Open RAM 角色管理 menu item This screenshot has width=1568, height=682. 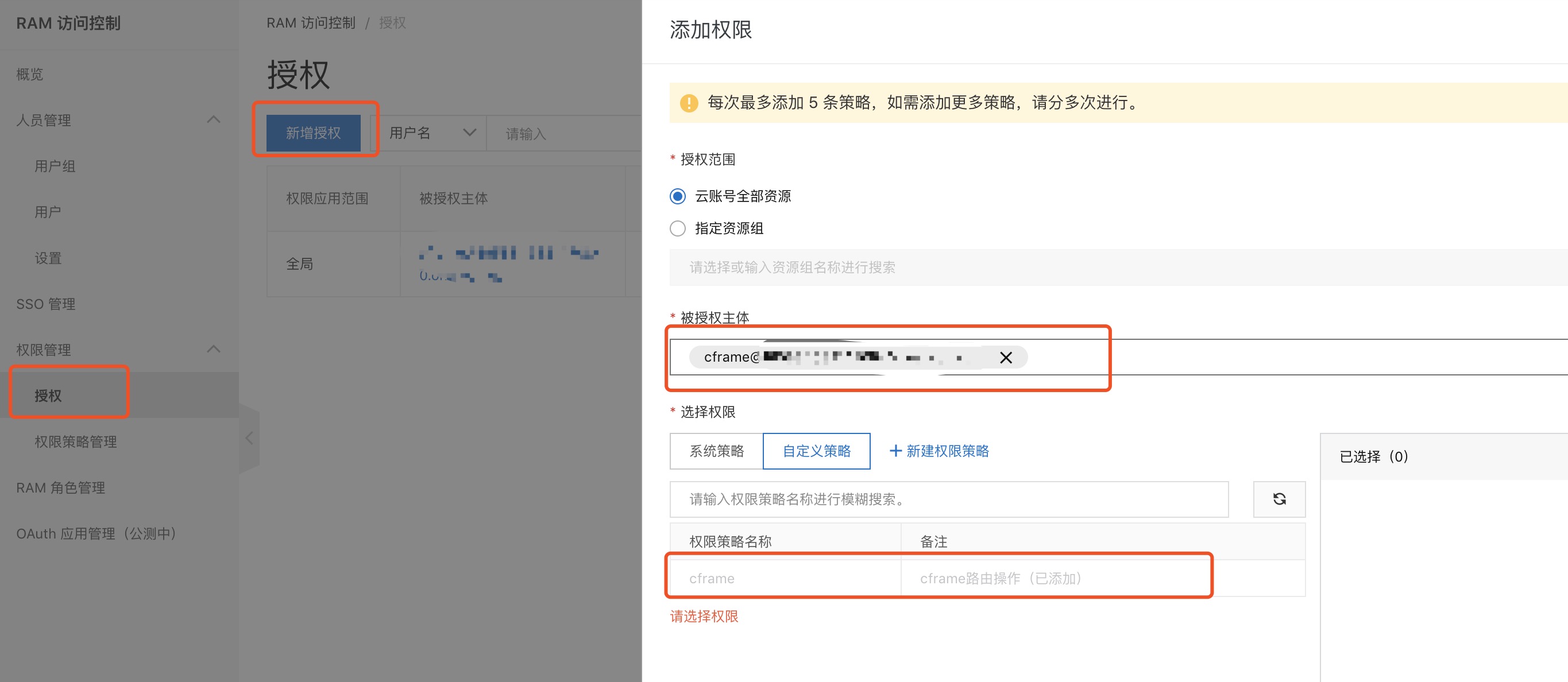[x=60, y=488]
